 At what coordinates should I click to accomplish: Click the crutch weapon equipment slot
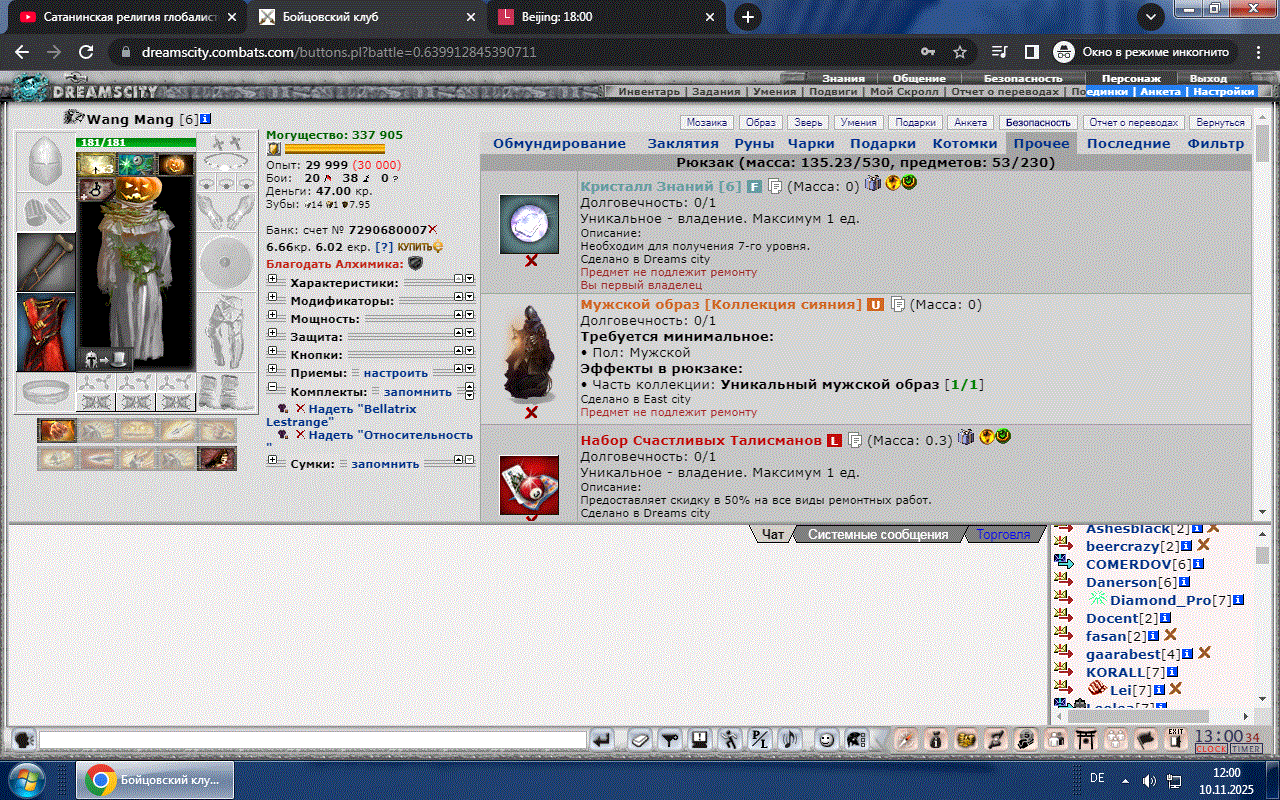(x=45, y=262)
